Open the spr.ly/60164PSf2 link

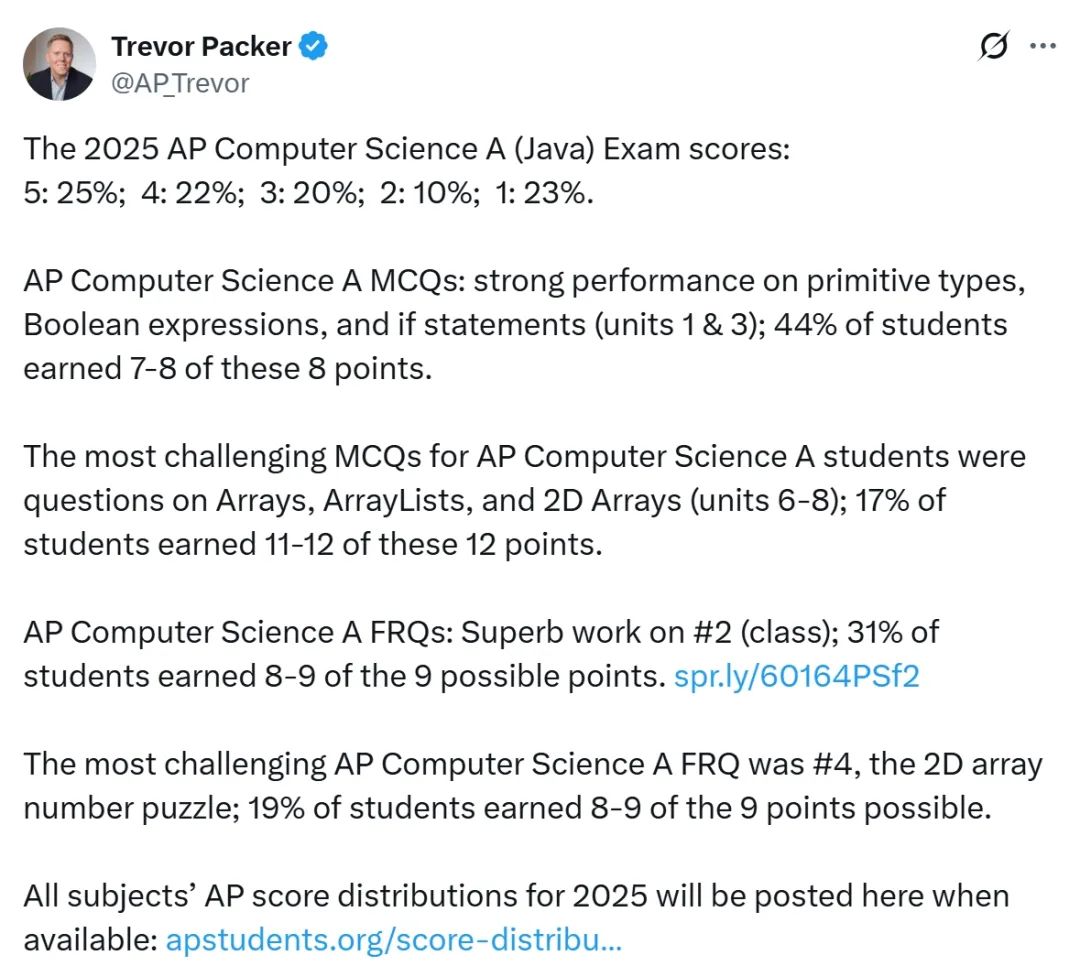pos(796,676)
